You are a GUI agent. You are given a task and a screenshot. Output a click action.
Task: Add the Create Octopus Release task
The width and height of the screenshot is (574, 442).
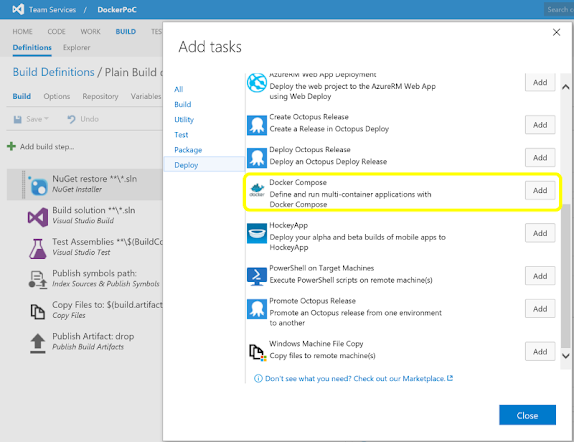(x=540, y=125)
